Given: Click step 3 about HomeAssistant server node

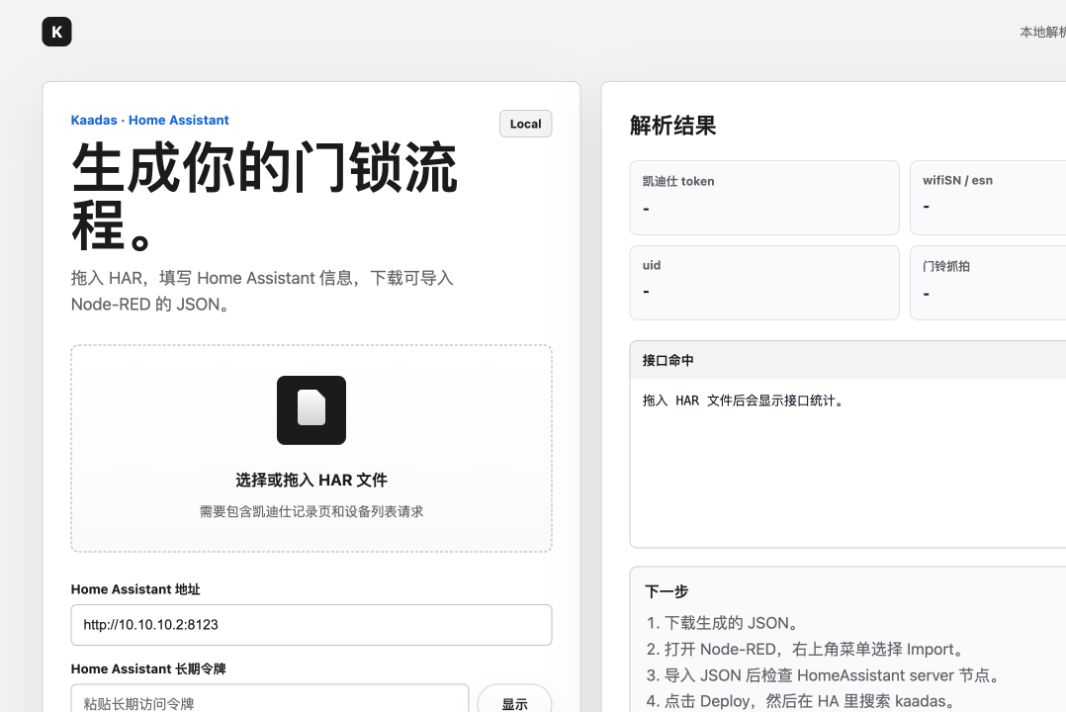Looking at the screenshot, I should click(x=823, y=675).
